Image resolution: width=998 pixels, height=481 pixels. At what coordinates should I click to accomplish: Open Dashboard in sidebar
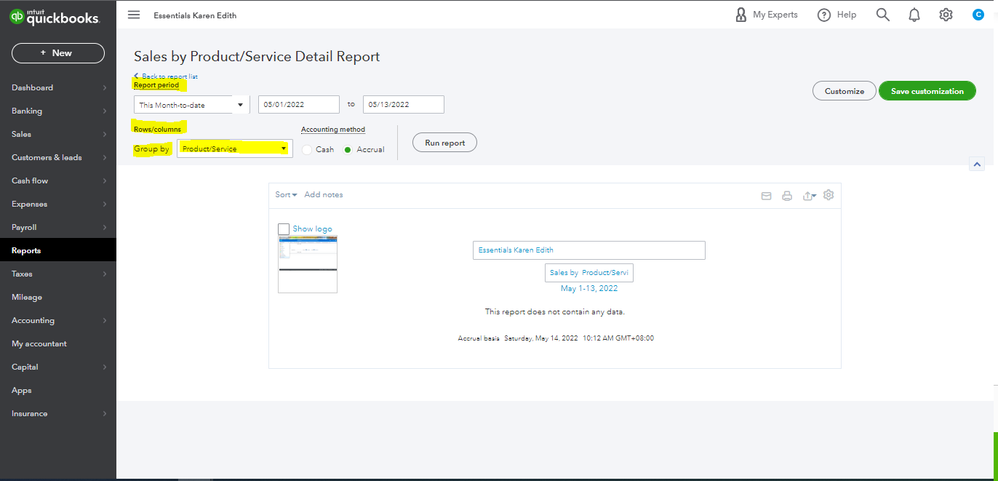click(32, 88)
